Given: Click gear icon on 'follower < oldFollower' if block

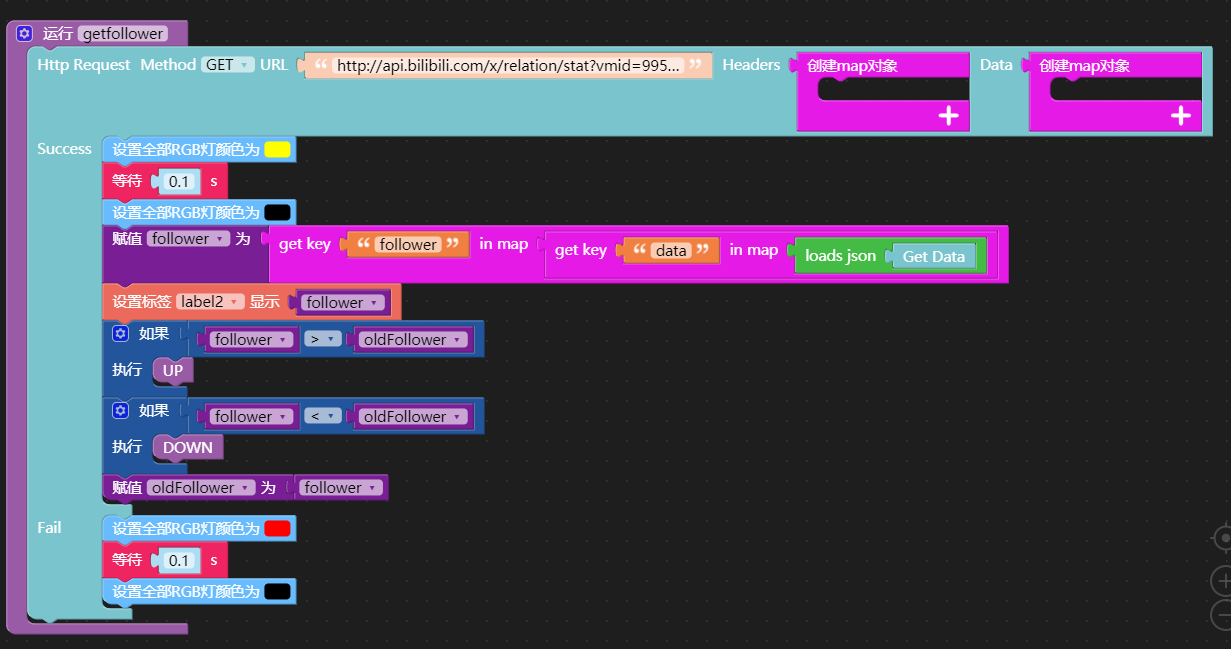Looking at the screenshot, I should click(121, 411).
